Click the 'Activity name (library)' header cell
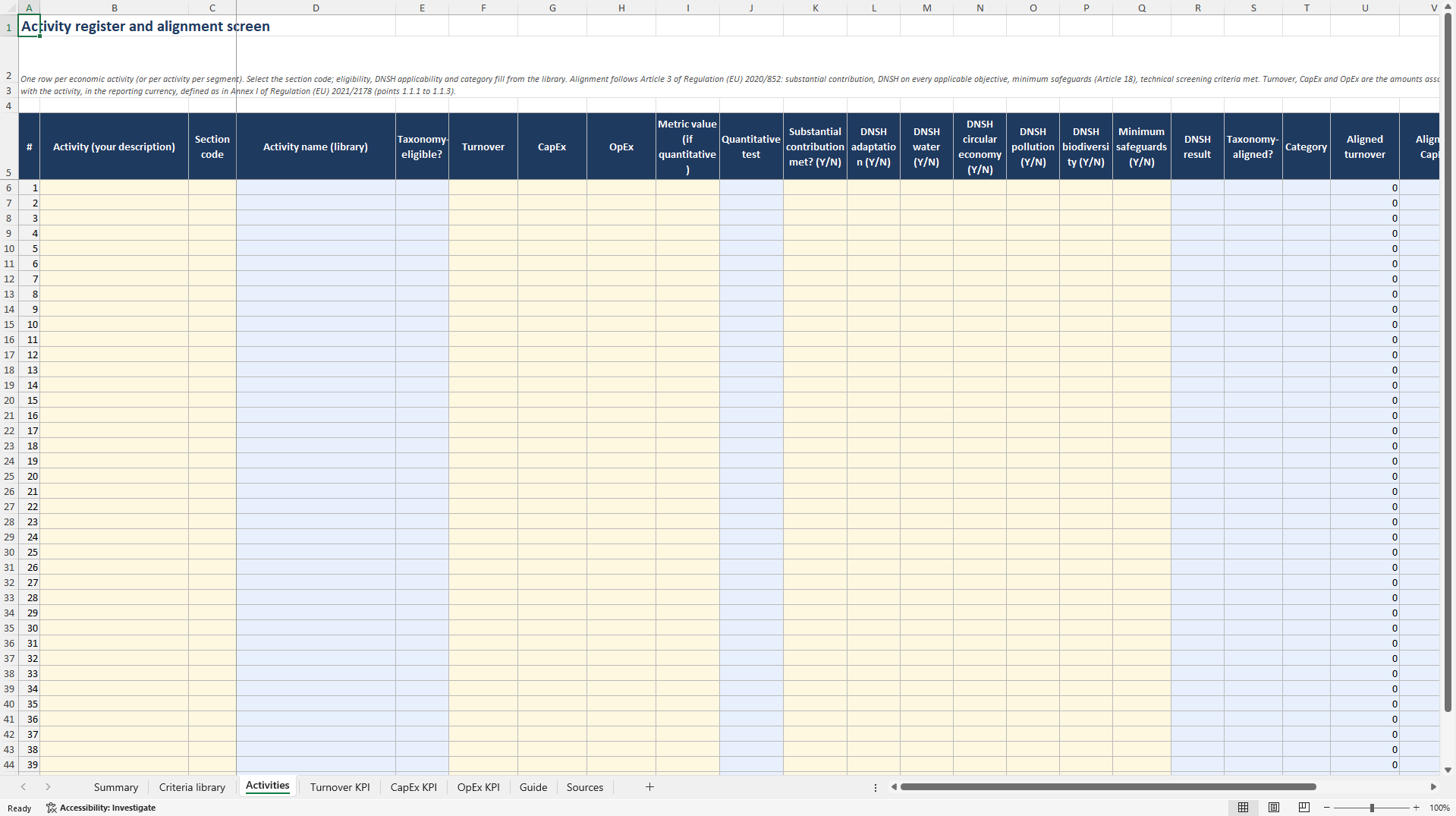The height and width of the screenshot is (816, 1456). [316, 147]
